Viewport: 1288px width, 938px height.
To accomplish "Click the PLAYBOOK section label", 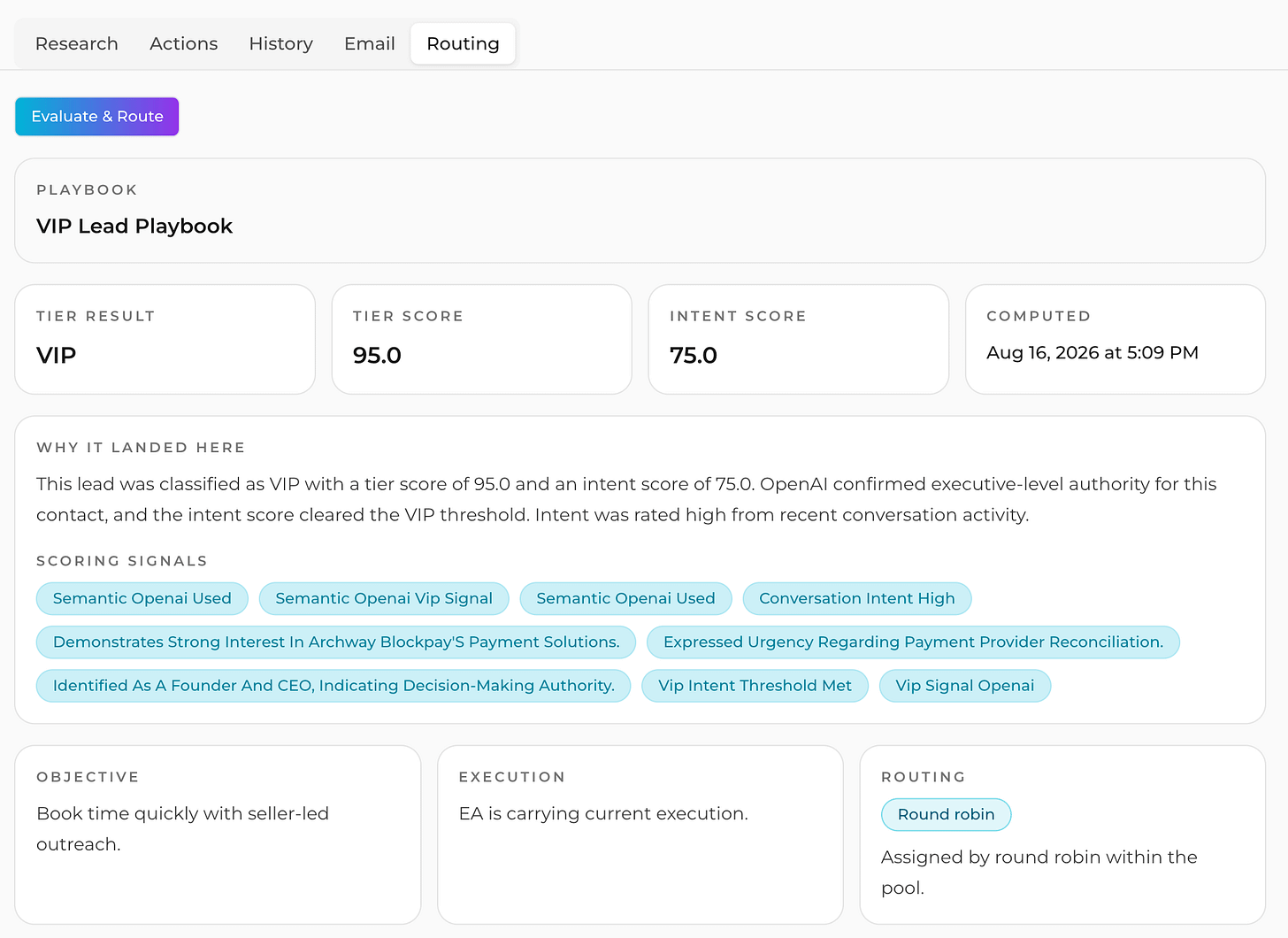I will [x=87, y=189].
